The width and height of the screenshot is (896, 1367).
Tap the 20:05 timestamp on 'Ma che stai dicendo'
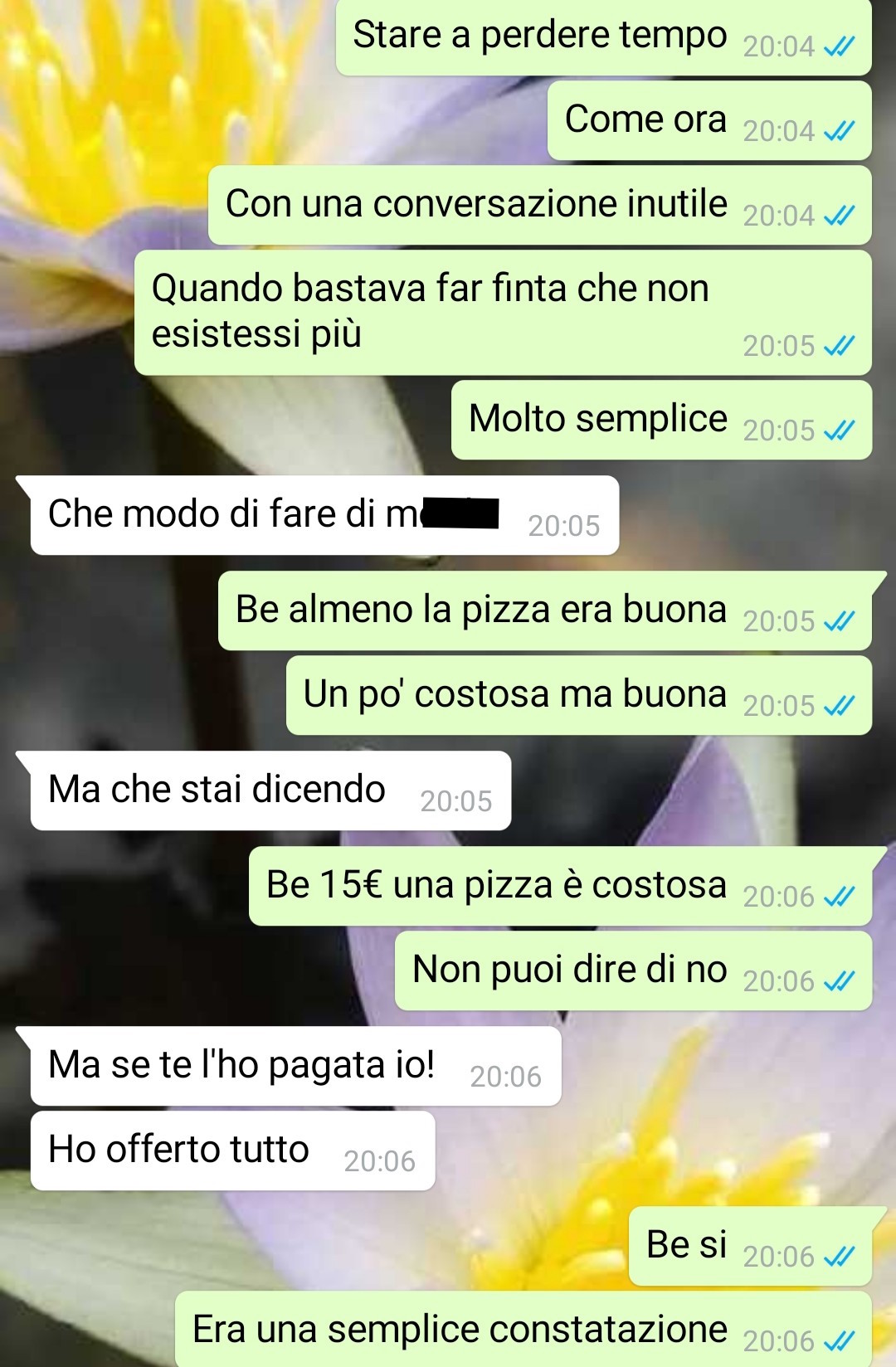pyautogui.click(x=455, y=801)
